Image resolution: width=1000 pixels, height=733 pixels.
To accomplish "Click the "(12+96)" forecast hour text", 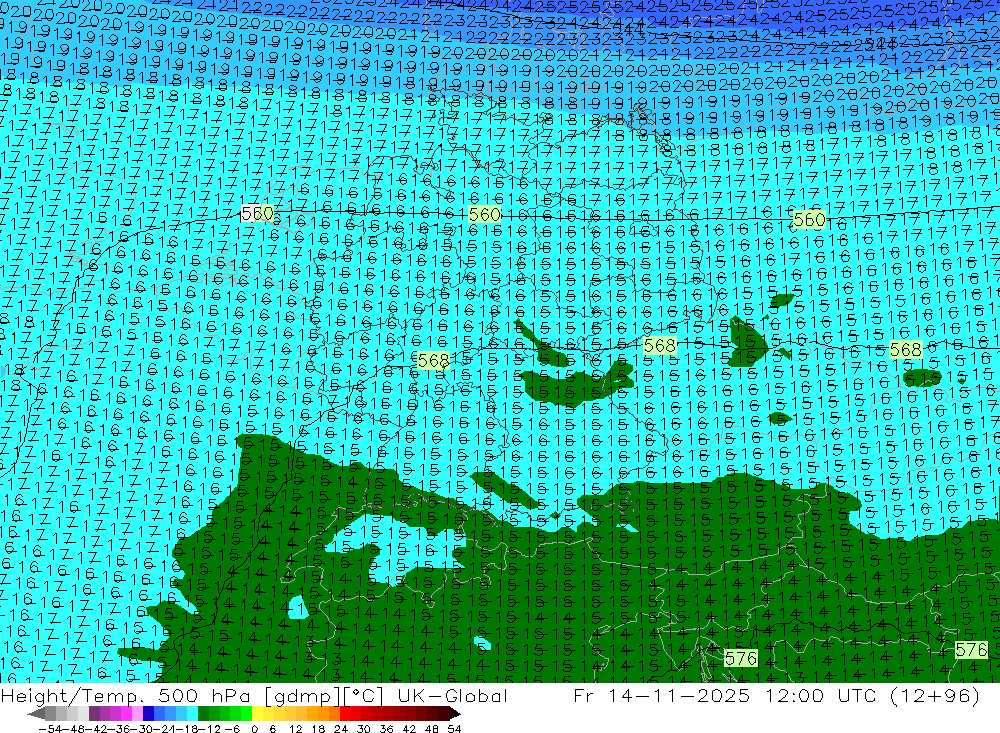I will pos(933,696).
